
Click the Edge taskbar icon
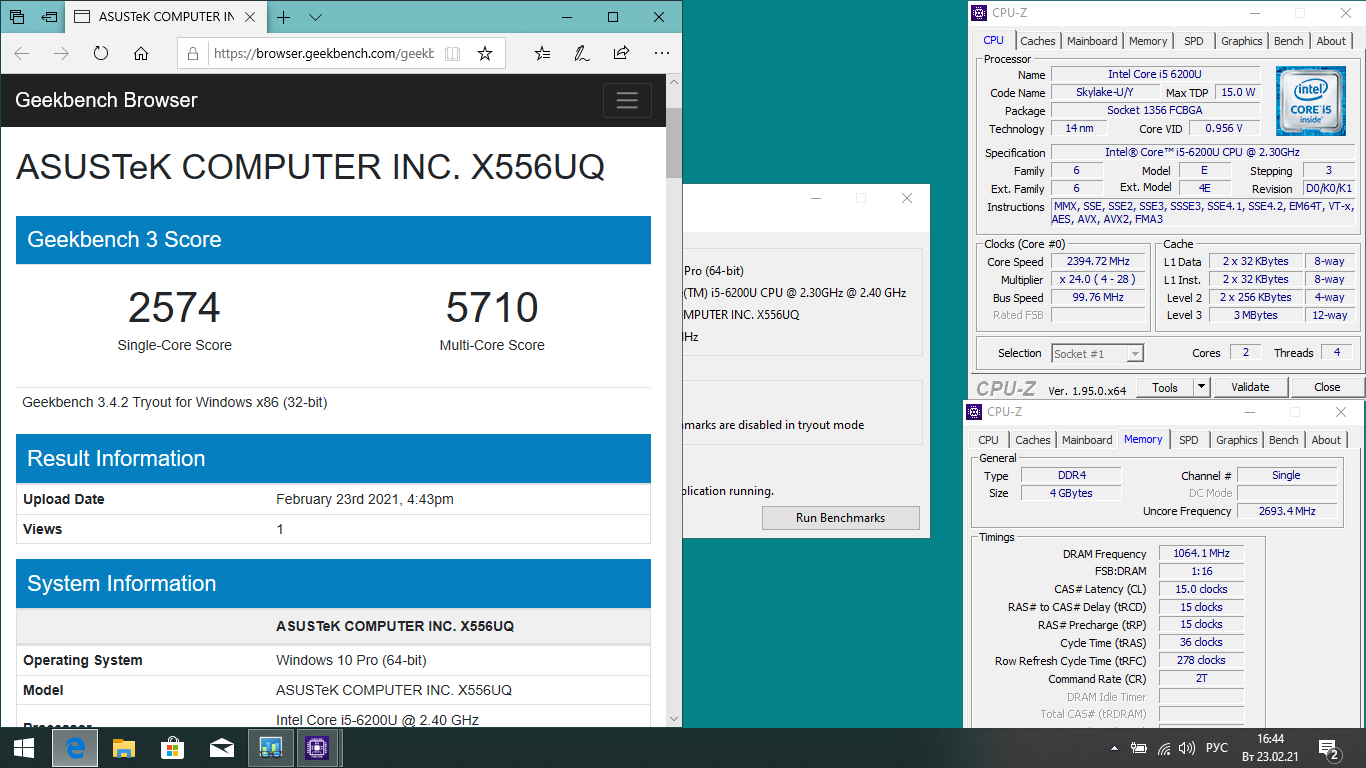pyautogui.click(x=74, y=747)
